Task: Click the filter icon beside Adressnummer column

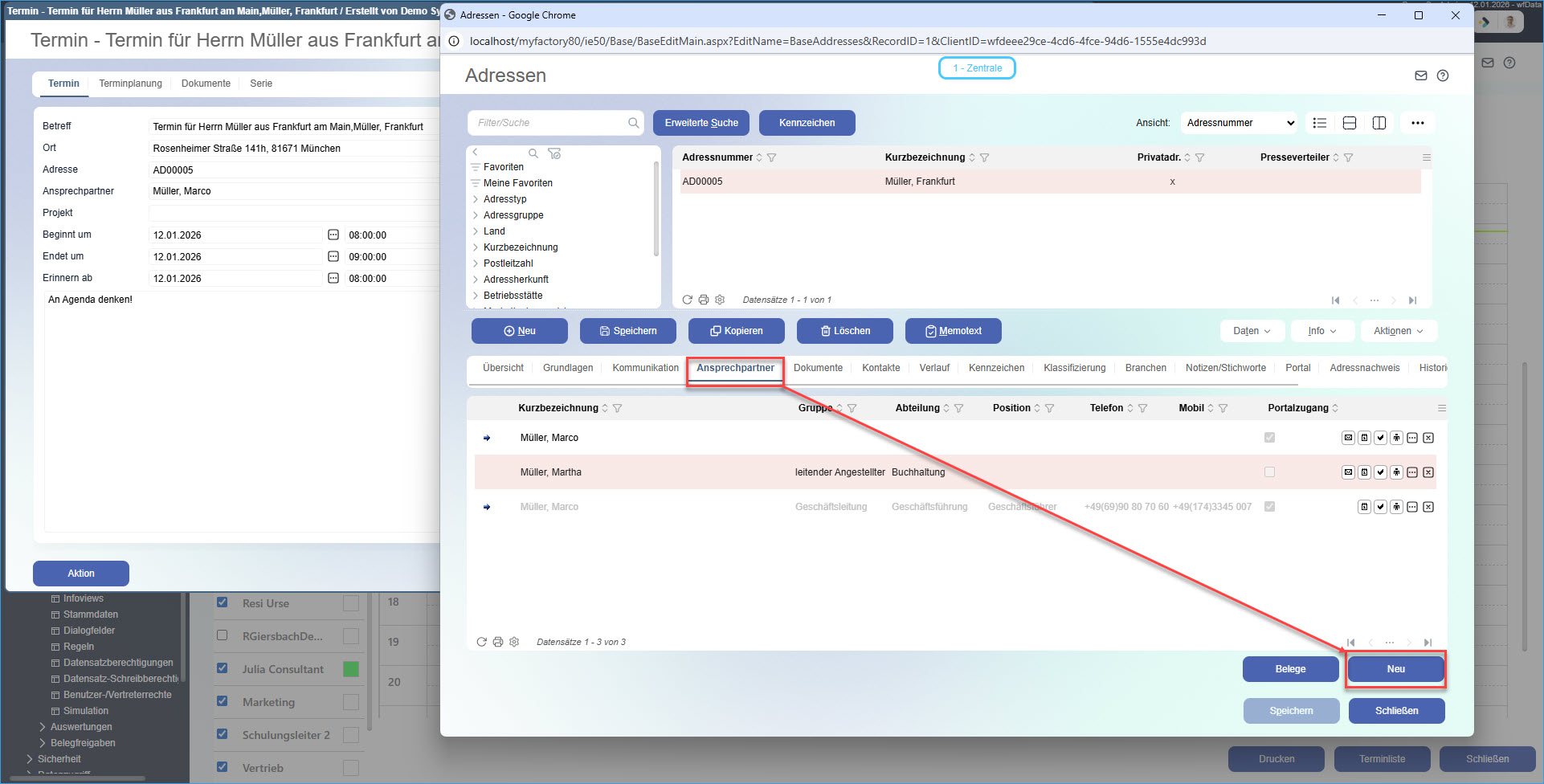Action: 771,157
